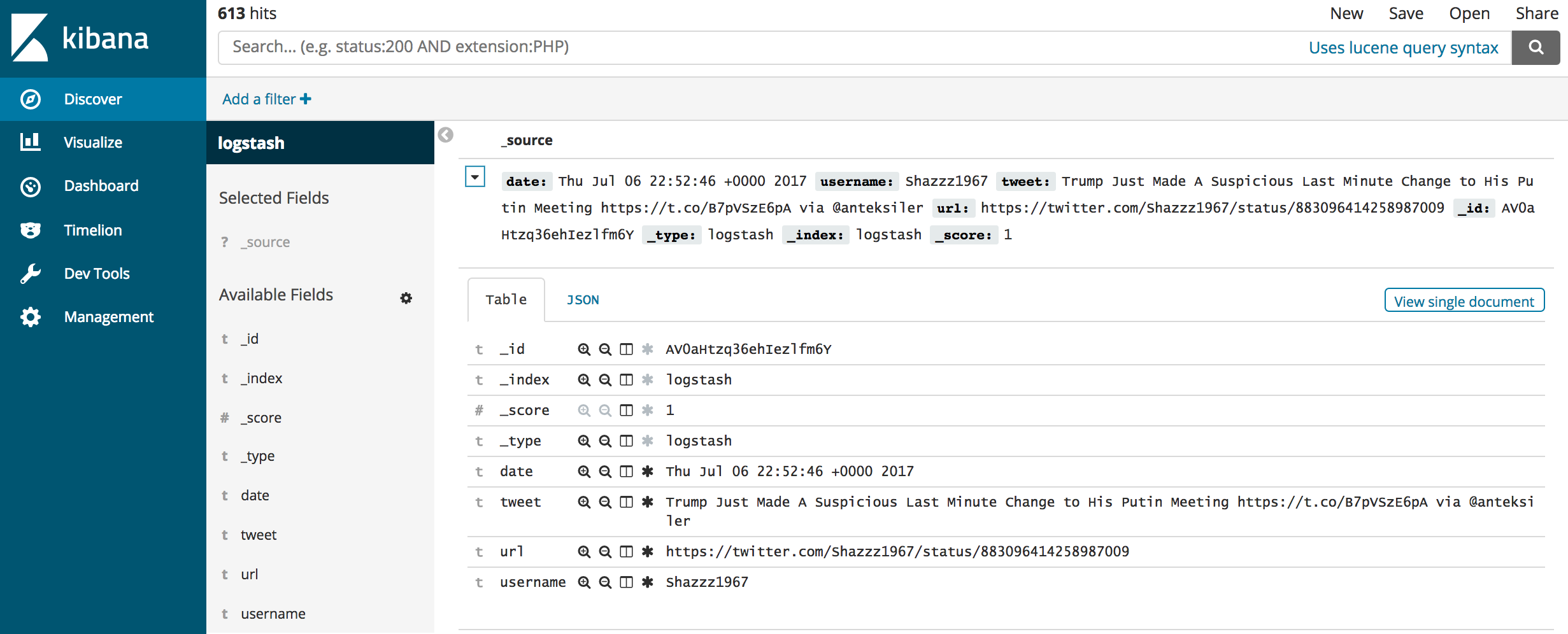Filter for field present on url row
The height and width of the screenshot is (634, 1568).
[648, 552]
